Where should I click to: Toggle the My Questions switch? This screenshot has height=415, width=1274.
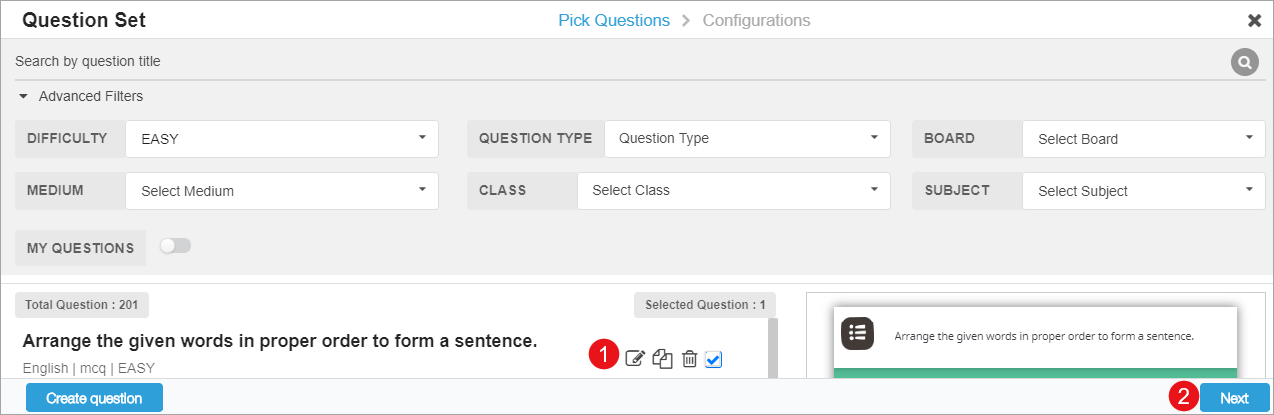(175, 246)
